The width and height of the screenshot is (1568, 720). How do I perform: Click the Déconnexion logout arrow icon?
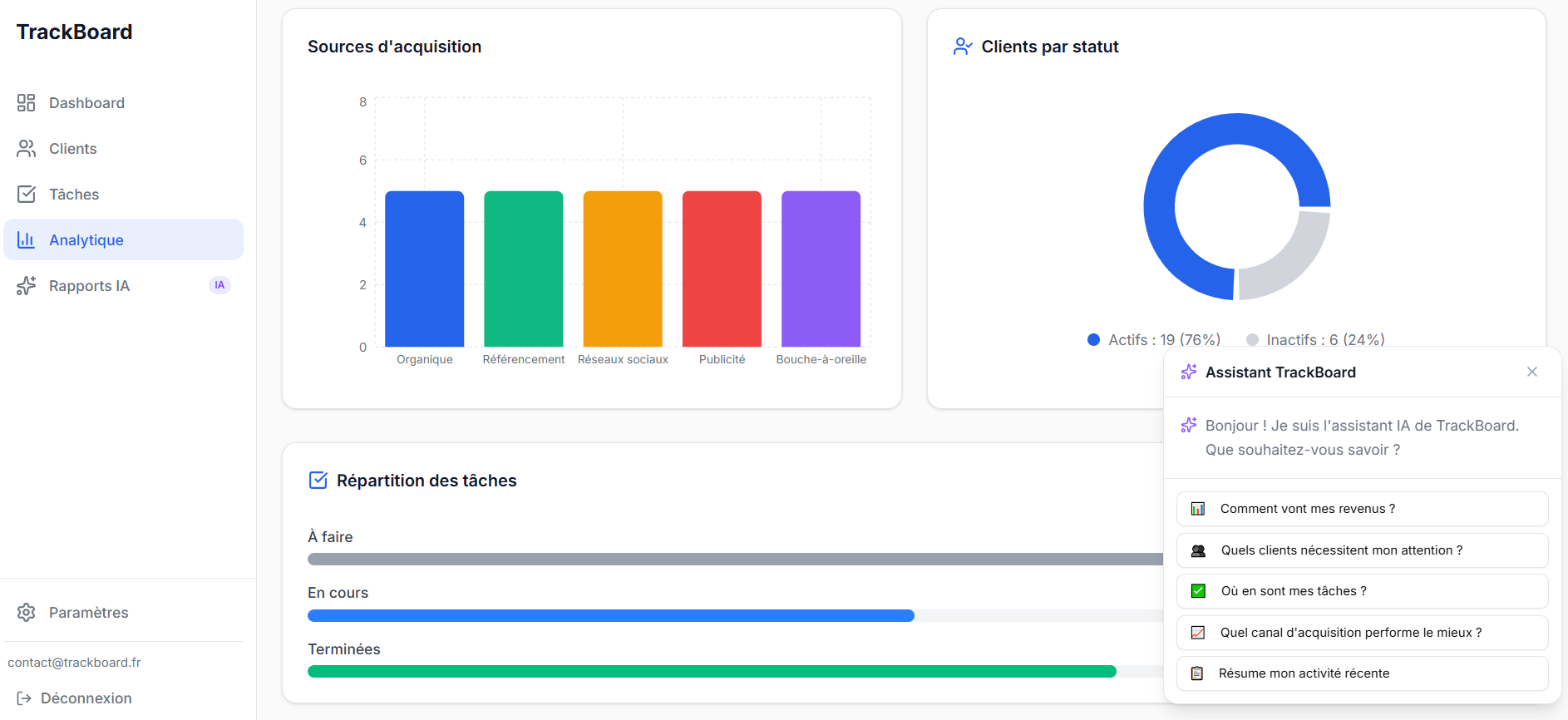tap(24, 698)
